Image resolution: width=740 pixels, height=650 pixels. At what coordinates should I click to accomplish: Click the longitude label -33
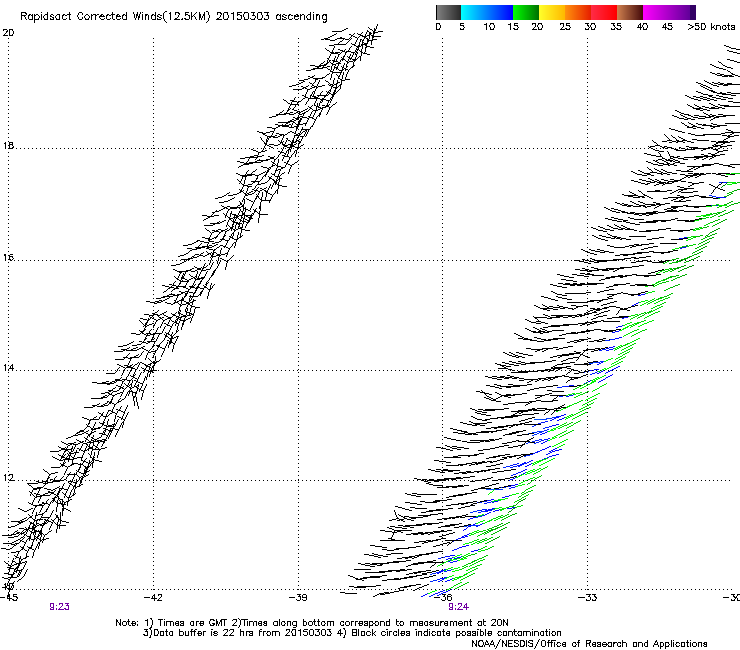pos(588,598)
